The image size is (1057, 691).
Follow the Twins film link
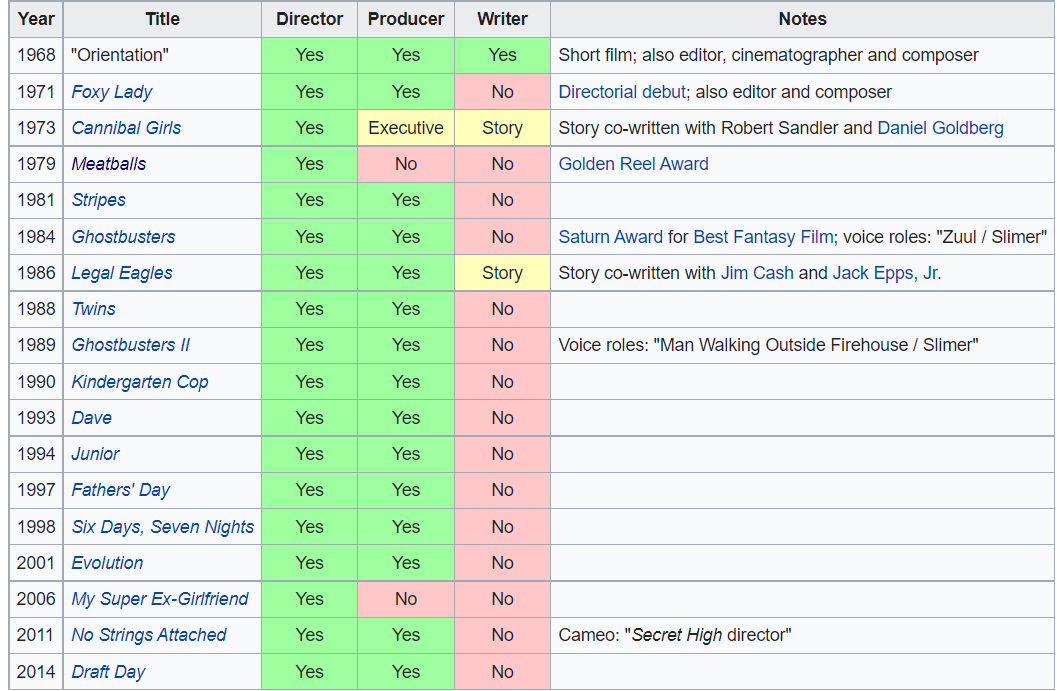(x=94, y=309)
